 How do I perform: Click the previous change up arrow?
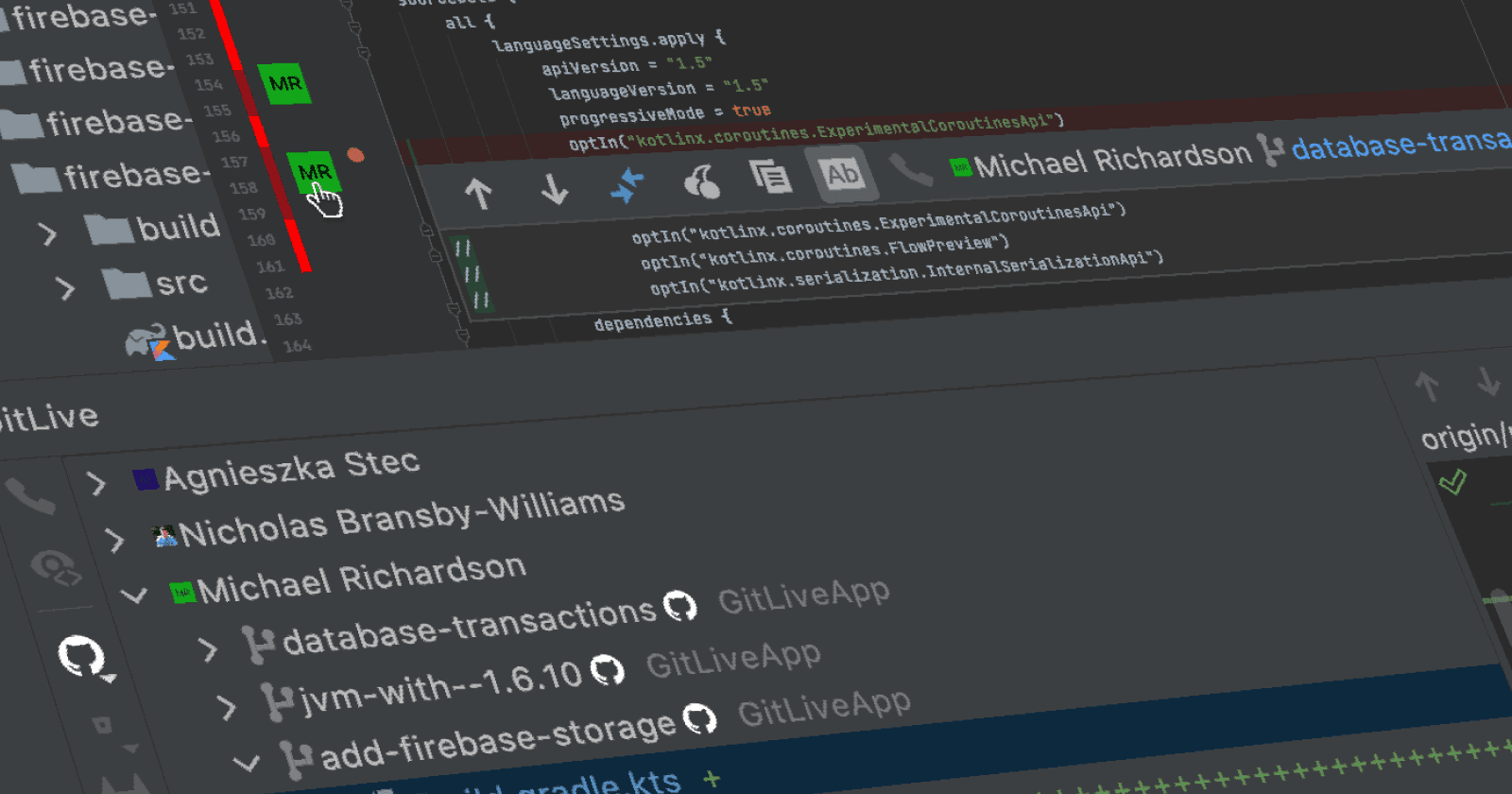click(478, 193)
